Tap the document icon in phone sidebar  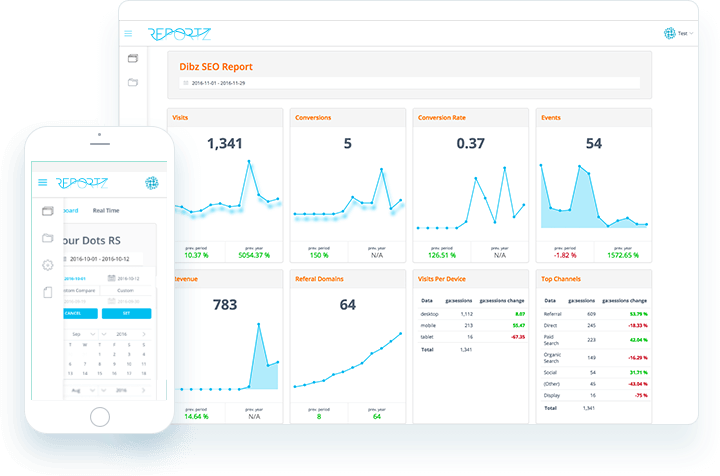(x=47, y=292)
